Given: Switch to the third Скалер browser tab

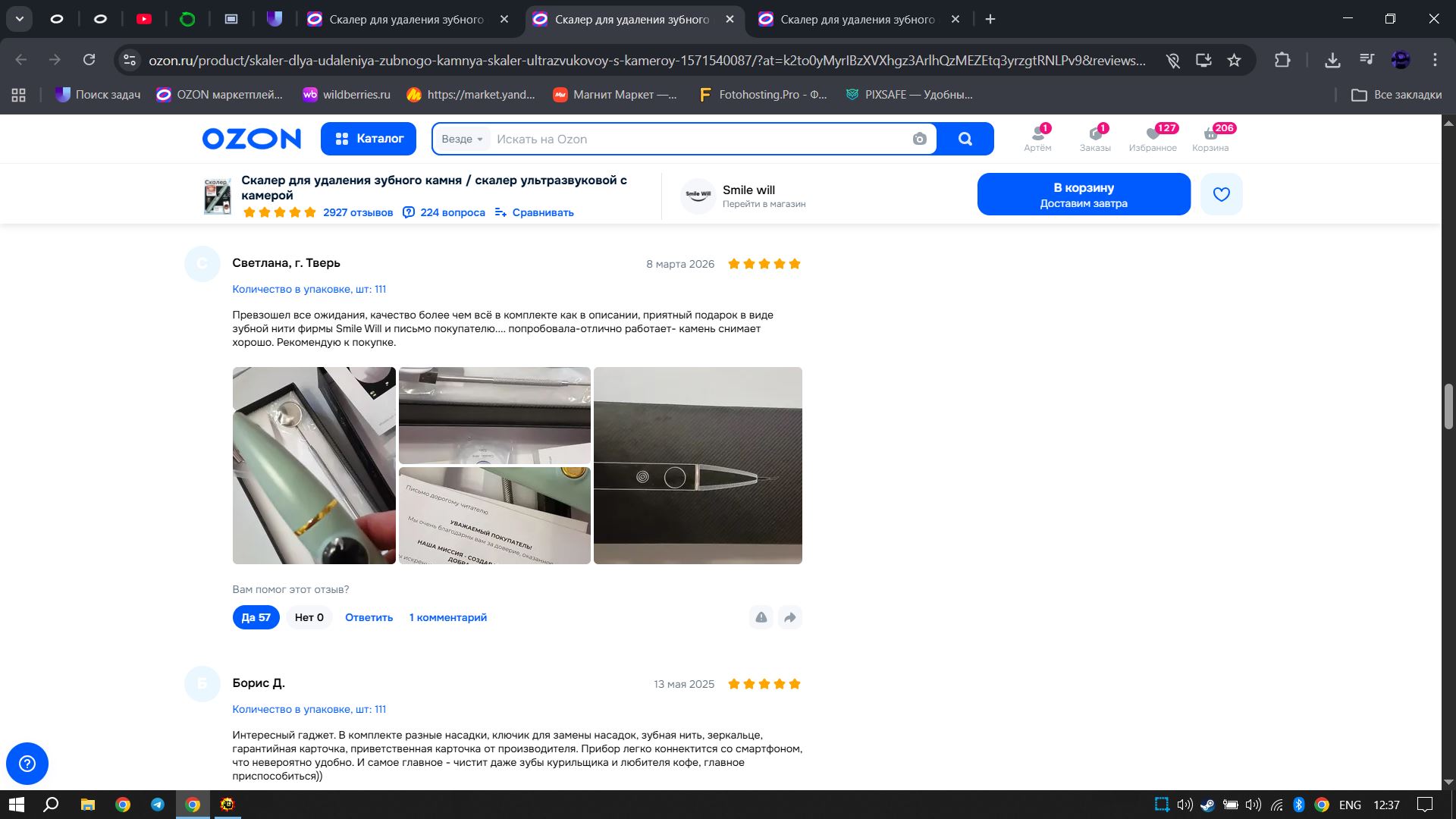Looking at the screenshot, I should [x=857, y=19].
